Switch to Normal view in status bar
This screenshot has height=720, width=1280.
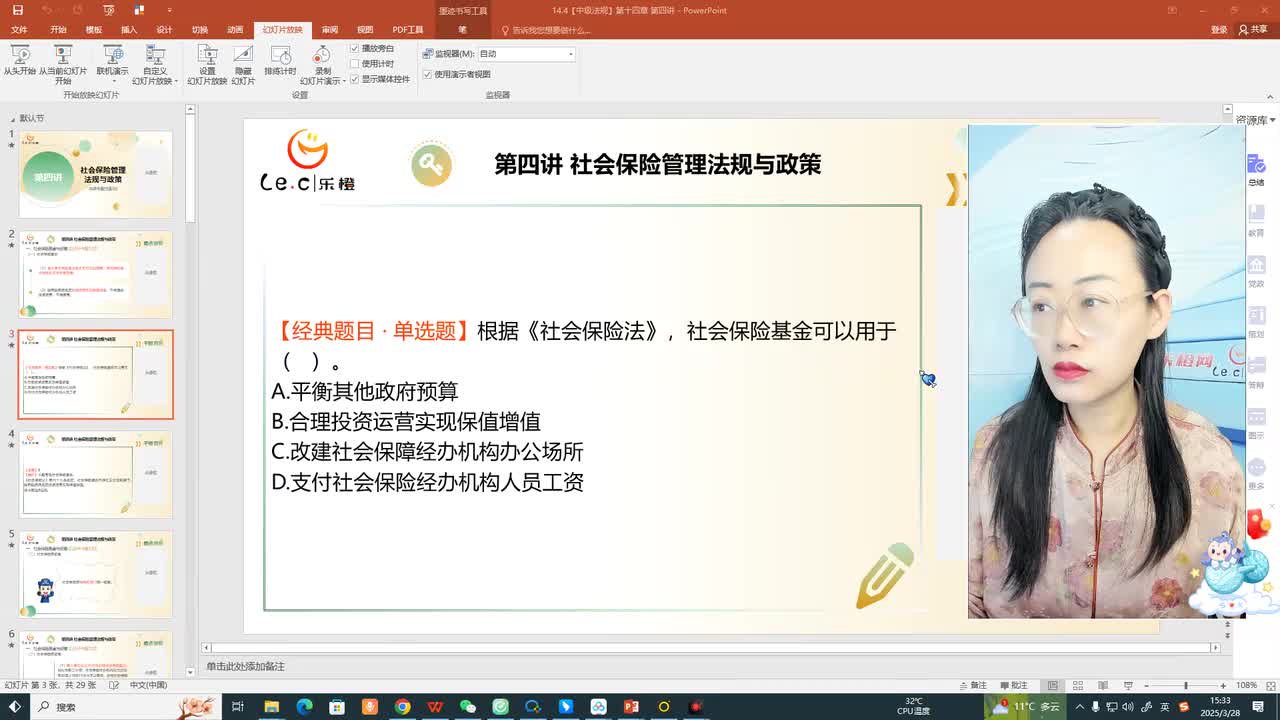[1053, 685]
